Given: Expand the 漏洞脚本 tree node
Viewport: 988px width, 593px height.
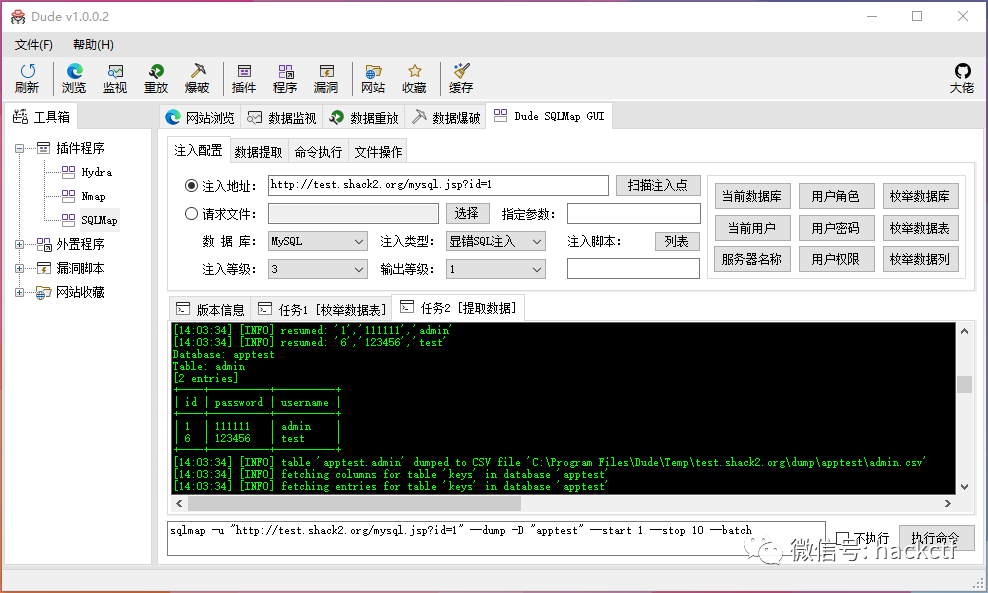Looking at the screenshot, I should (x=20, y=268).
